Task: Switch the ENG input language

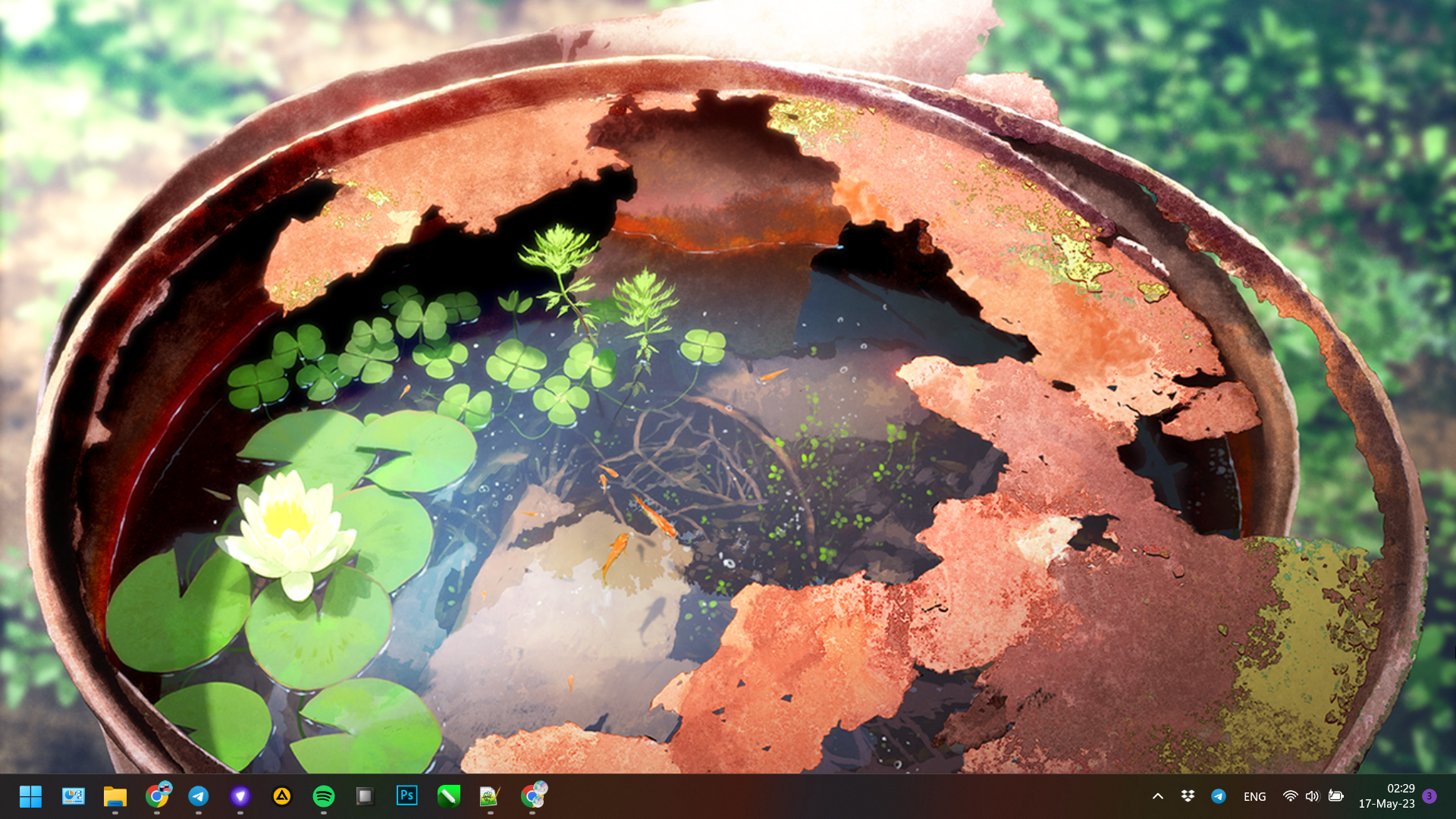Action: [x=1255, y=797]
